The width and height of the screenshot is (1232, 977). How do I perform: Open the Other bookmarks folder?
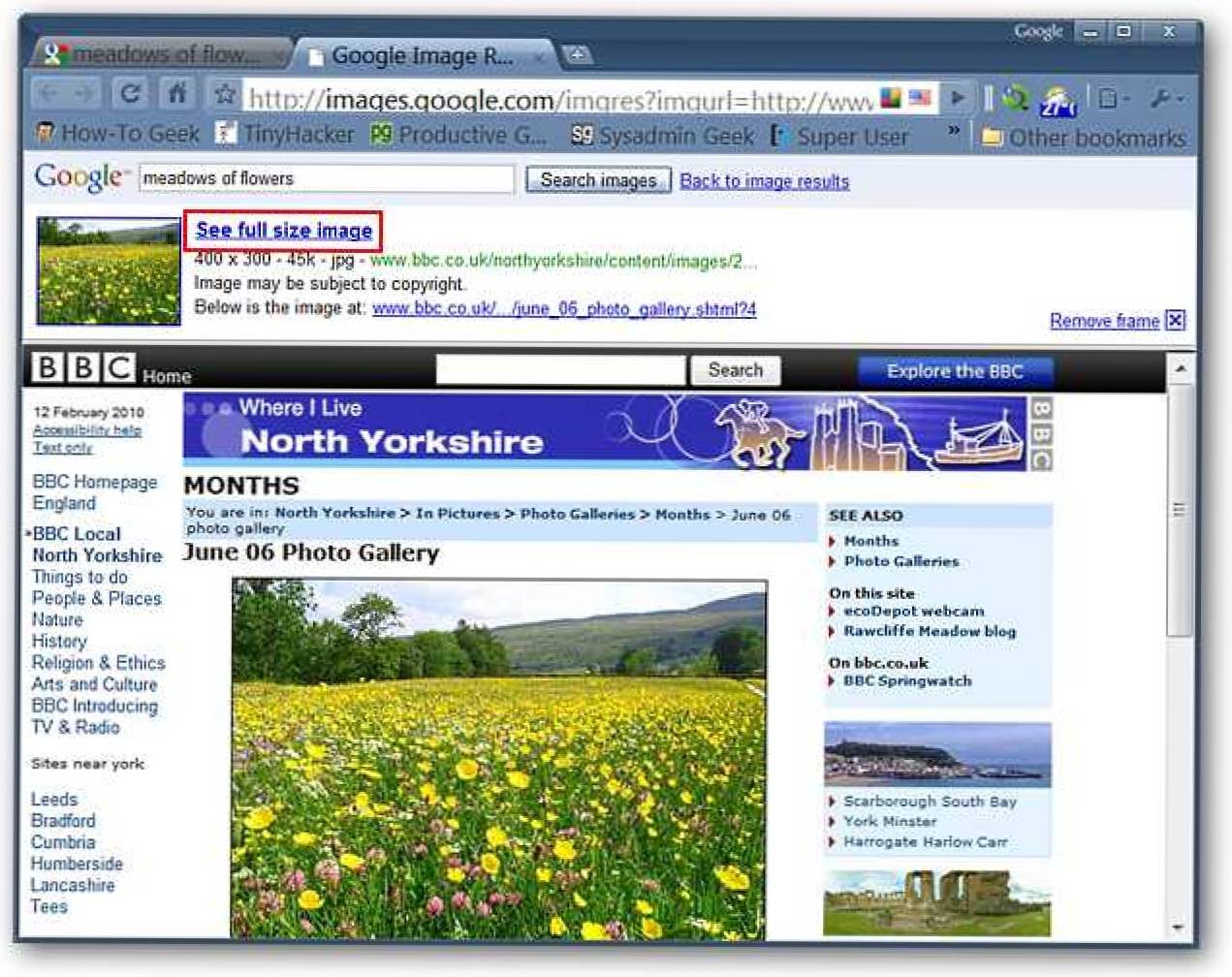1084,138
